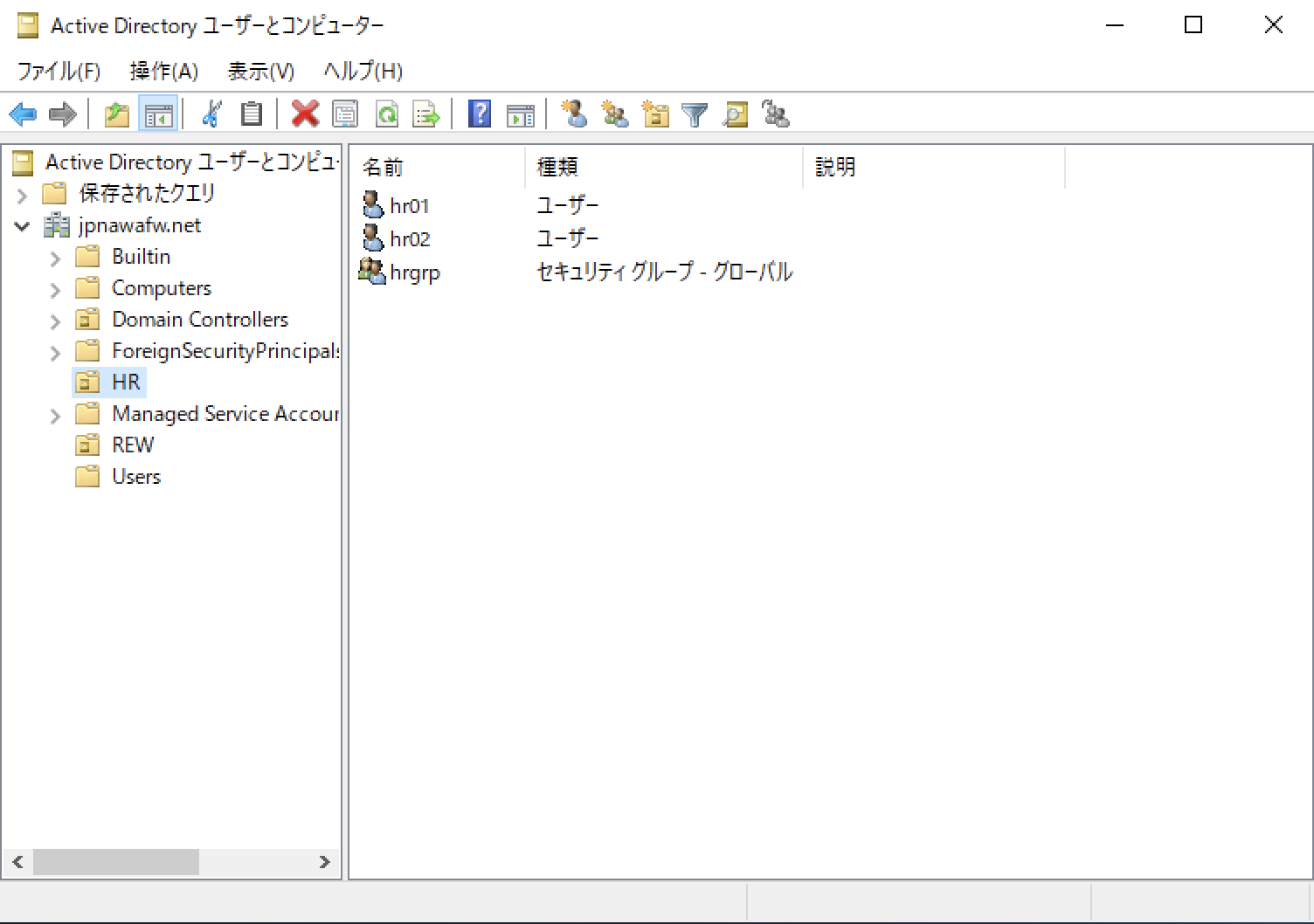The width and height of the screenshot is (1314, 924).
Task: Select the hr02 name text
Action: tap(410, 239)
